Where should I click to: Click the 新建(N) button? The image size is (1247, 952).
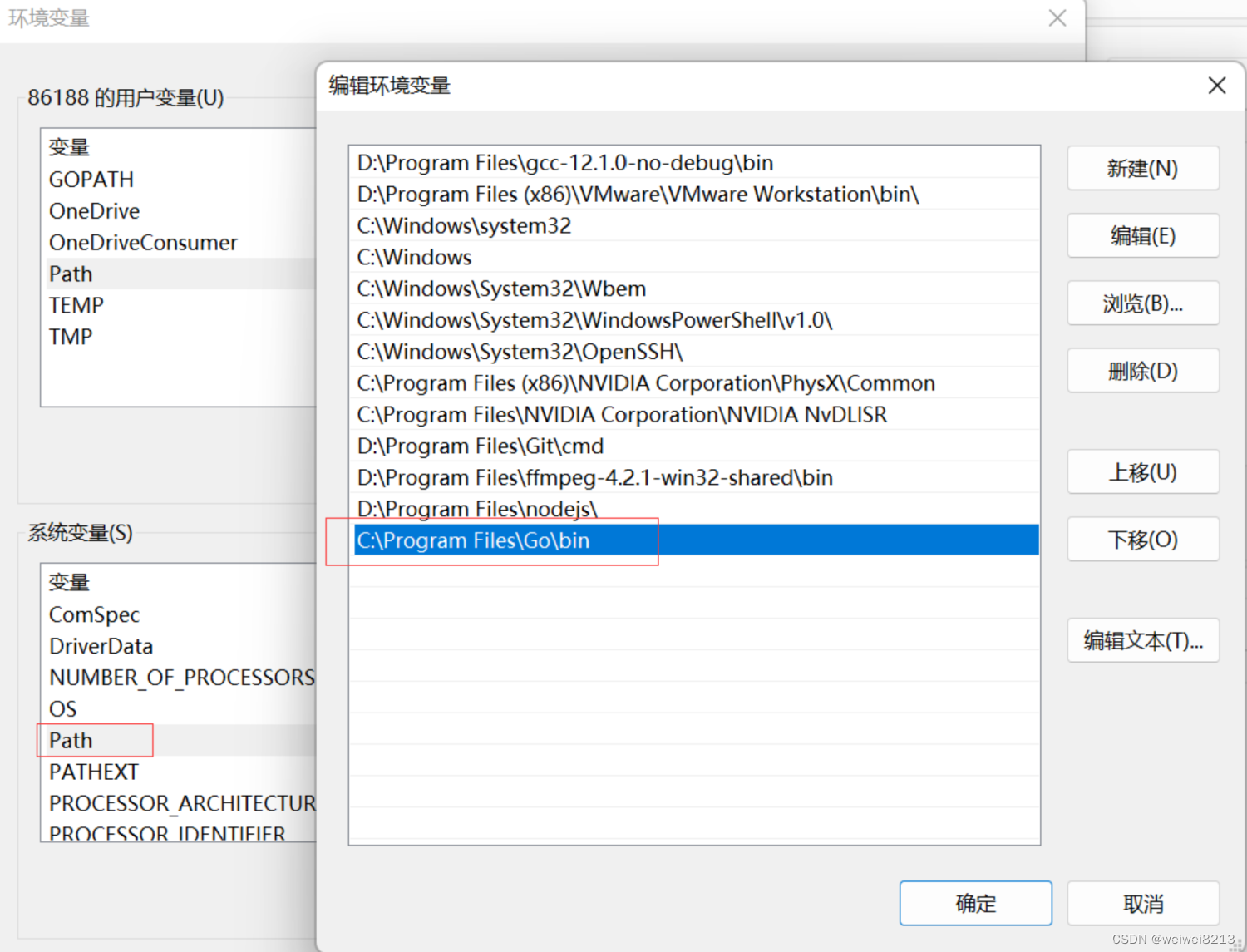tap(1143, 169)
